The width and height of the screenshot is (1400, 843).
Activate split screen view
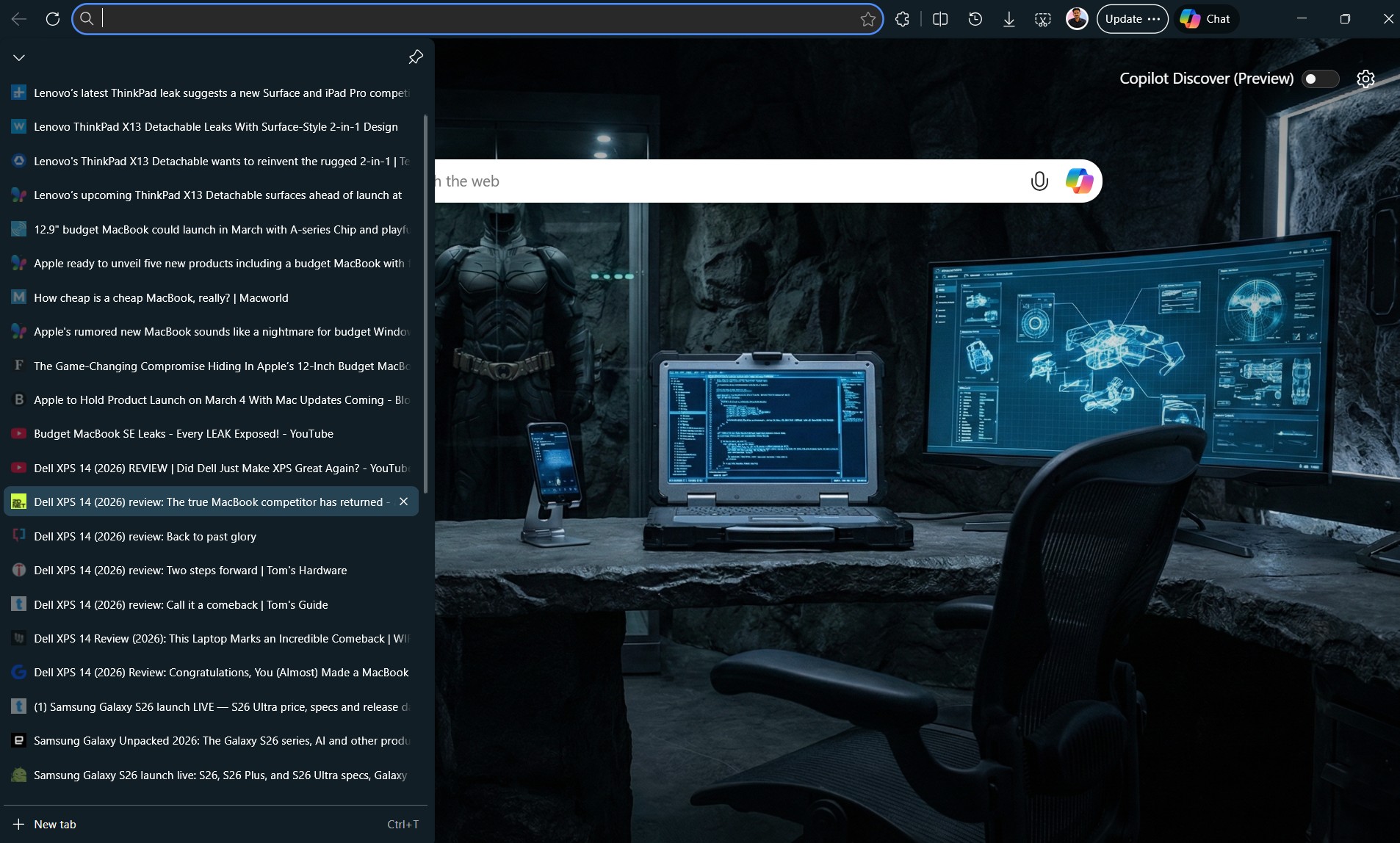(x=941, y=18)
